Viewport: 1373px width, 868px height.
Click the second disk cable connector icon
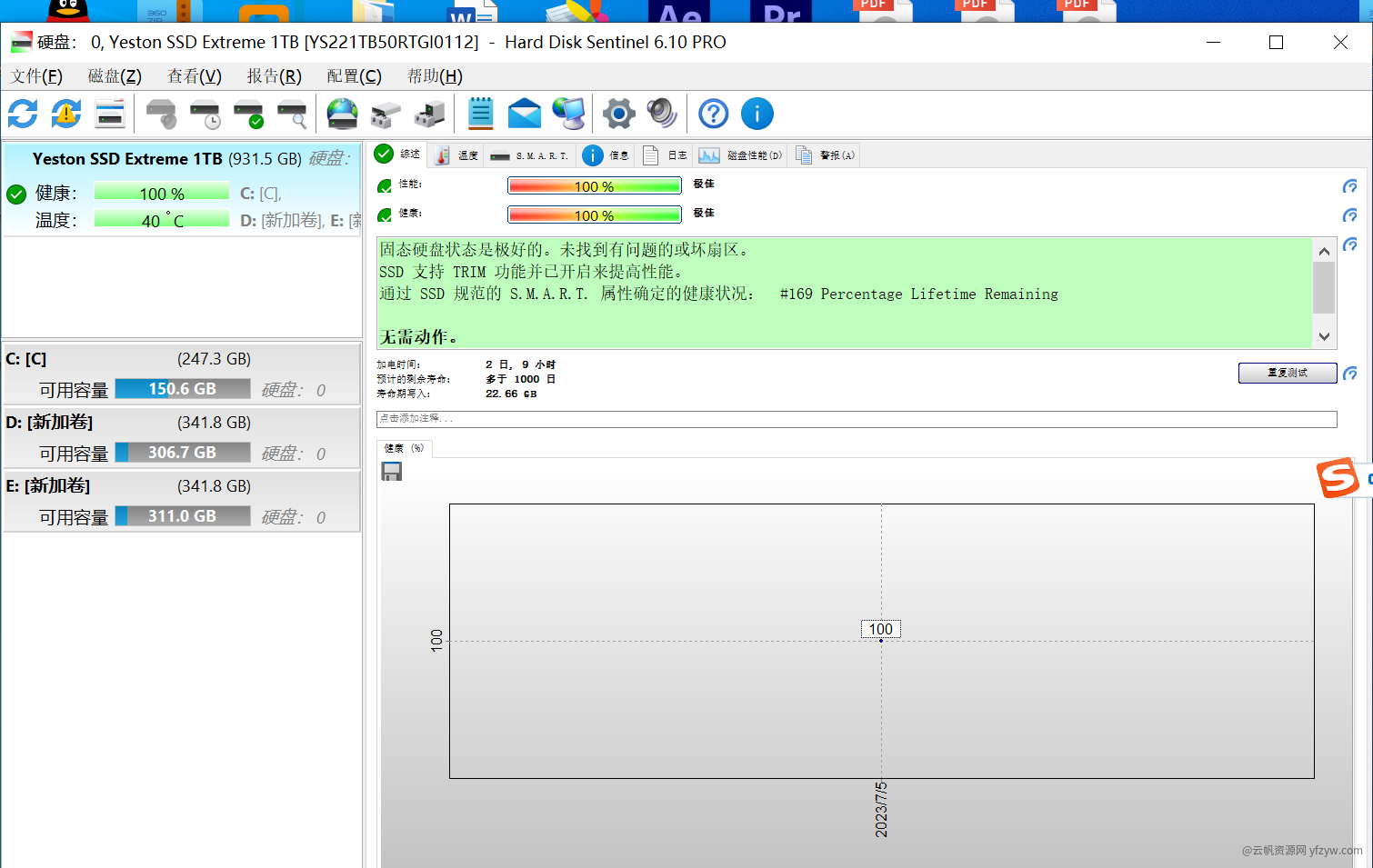pos(429,114)
